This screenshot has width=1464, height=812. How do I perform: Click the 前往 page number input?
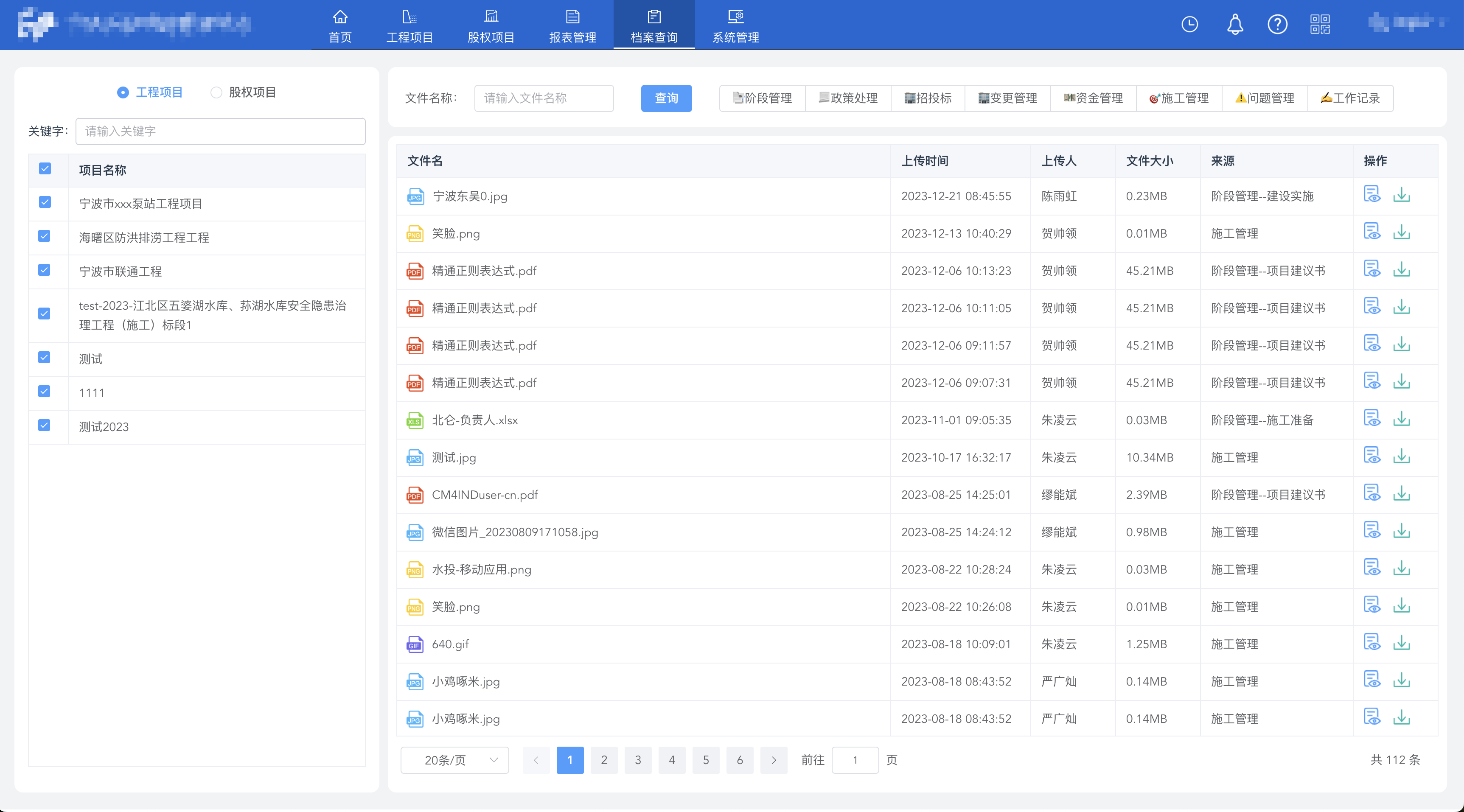(x=855, y=760)
